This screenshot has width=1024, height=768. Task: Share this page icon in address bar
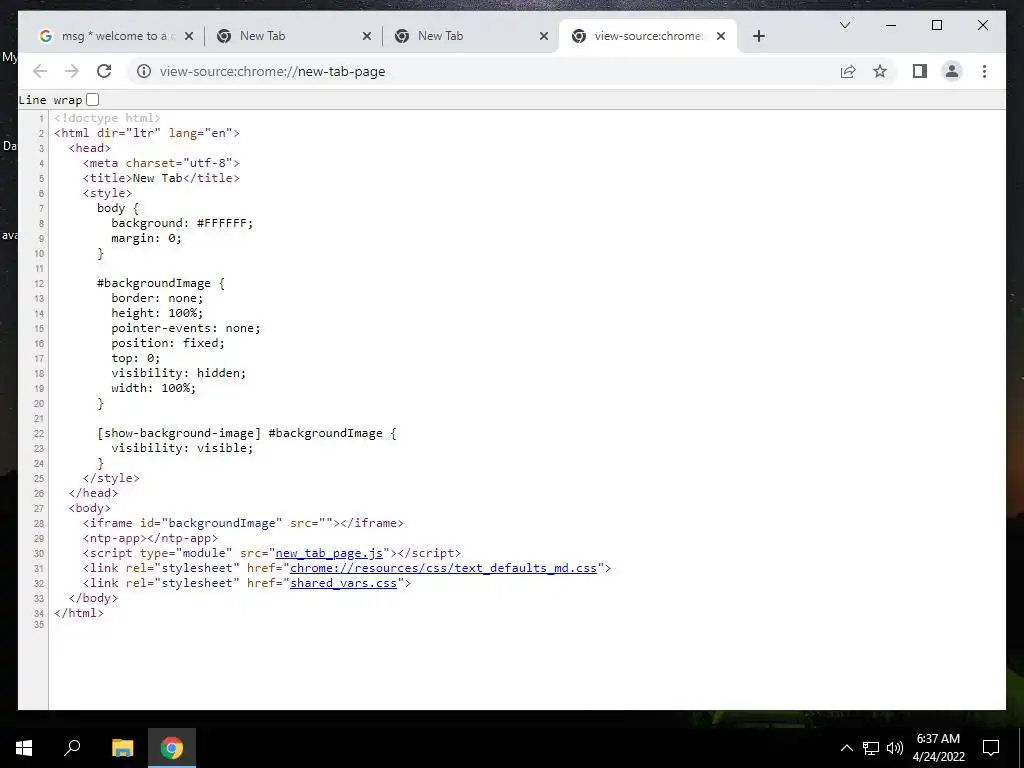point(848,71)
